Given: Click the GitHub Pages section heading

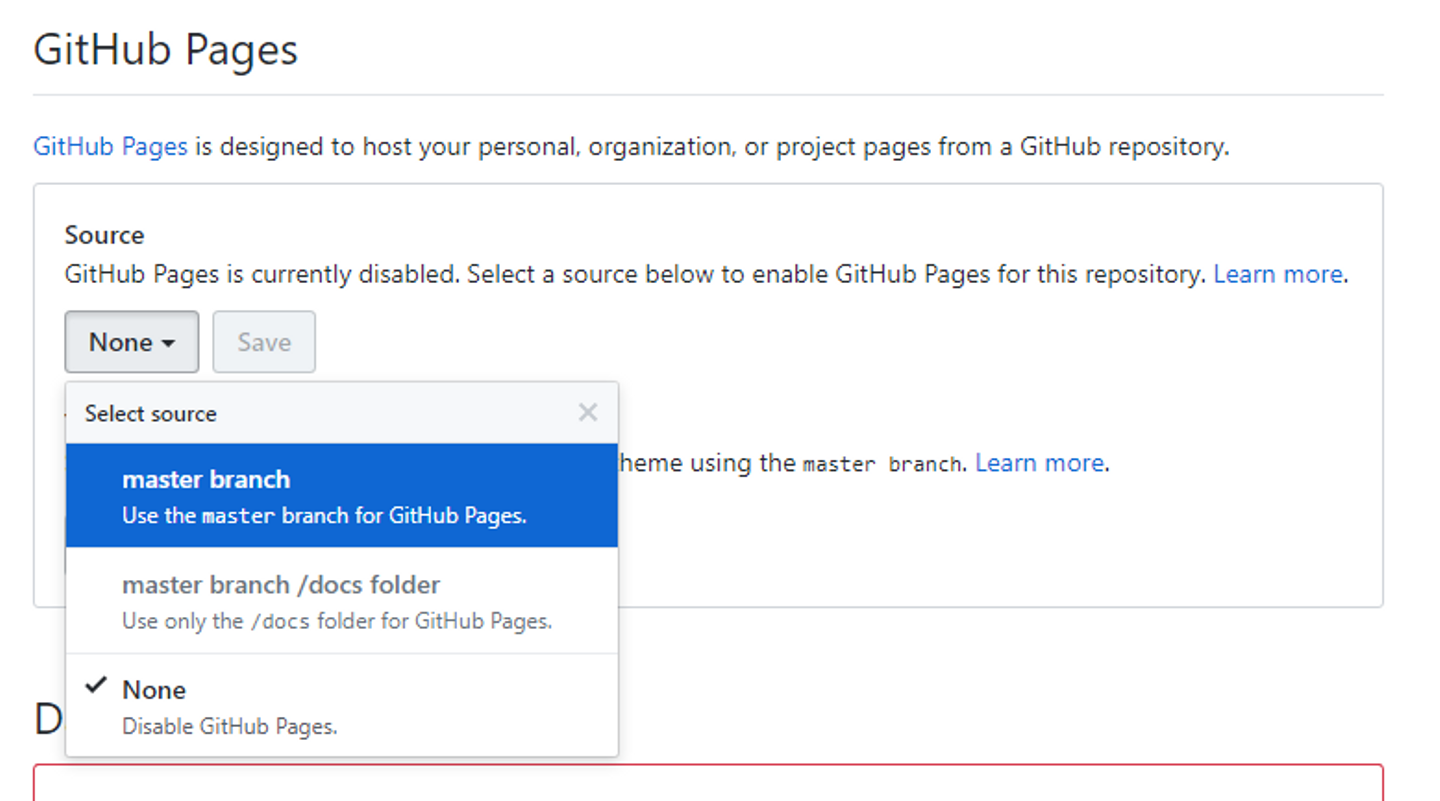Looking at the screenshot, I should [x=166, y=50].
